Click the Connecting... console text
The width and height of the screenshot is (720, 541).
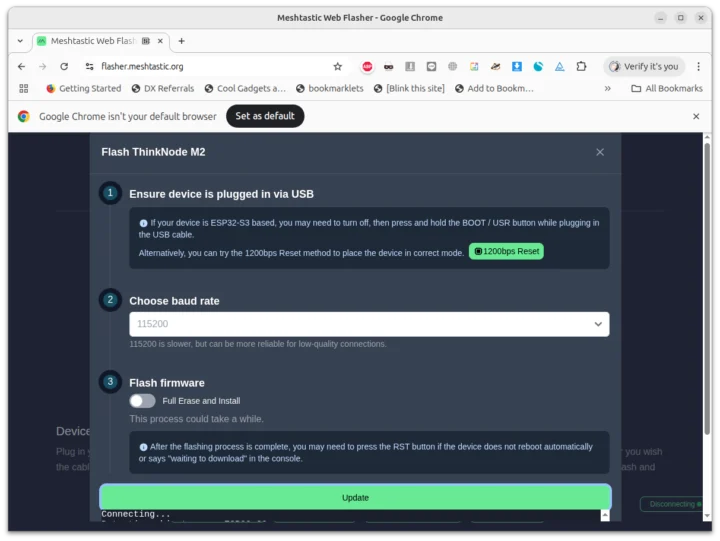click(135, 514)
